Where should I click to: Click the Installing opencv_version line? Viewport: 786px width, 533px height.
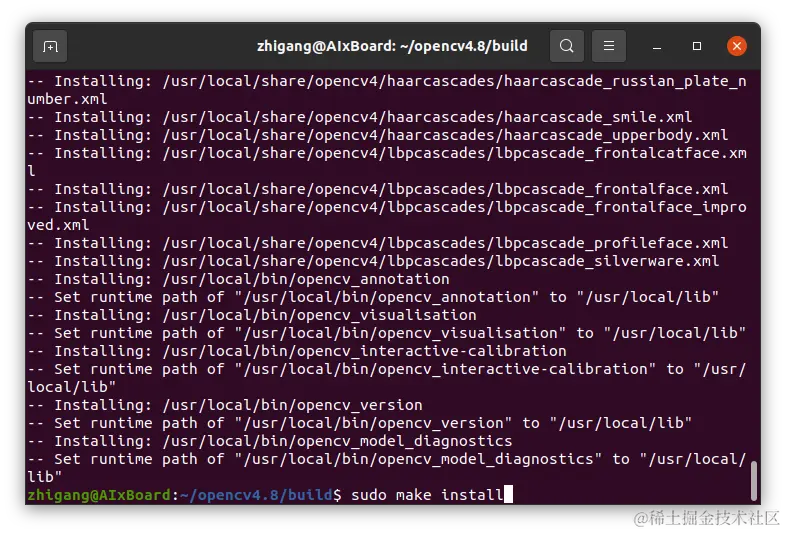[x=225, y=405]
